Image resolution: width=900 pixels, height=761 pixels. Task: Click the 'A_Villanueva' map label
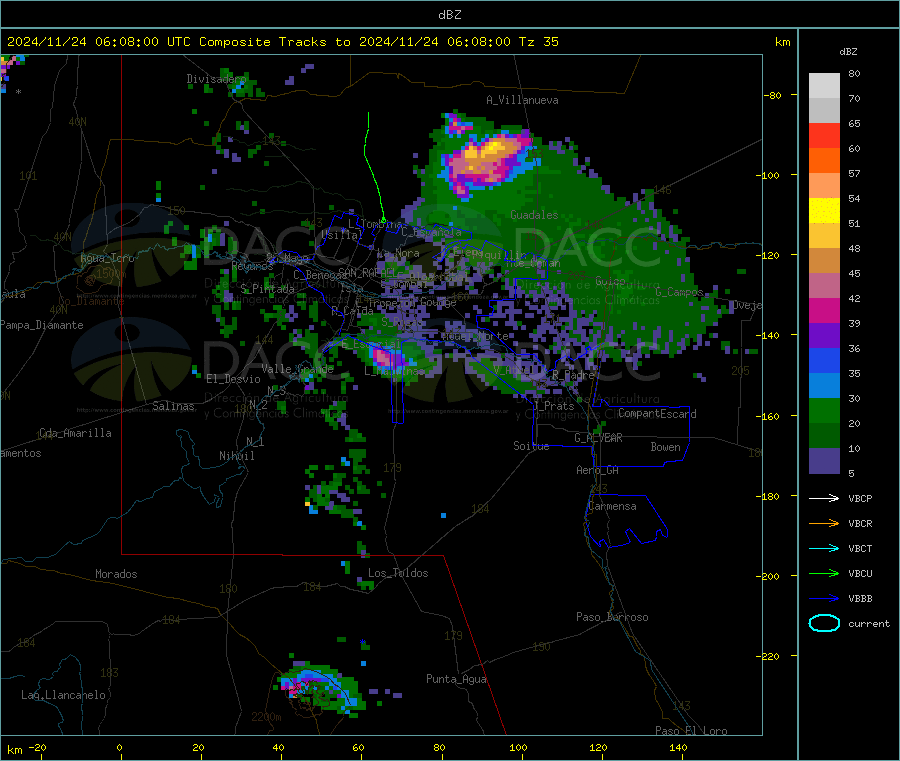coord(522,100)
